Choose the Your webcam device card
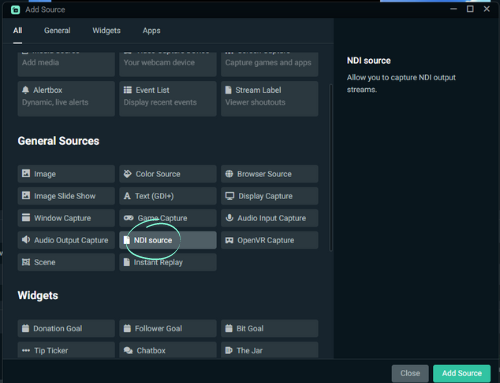The height and width of the screenshot is (383, 500). [168, 64]
